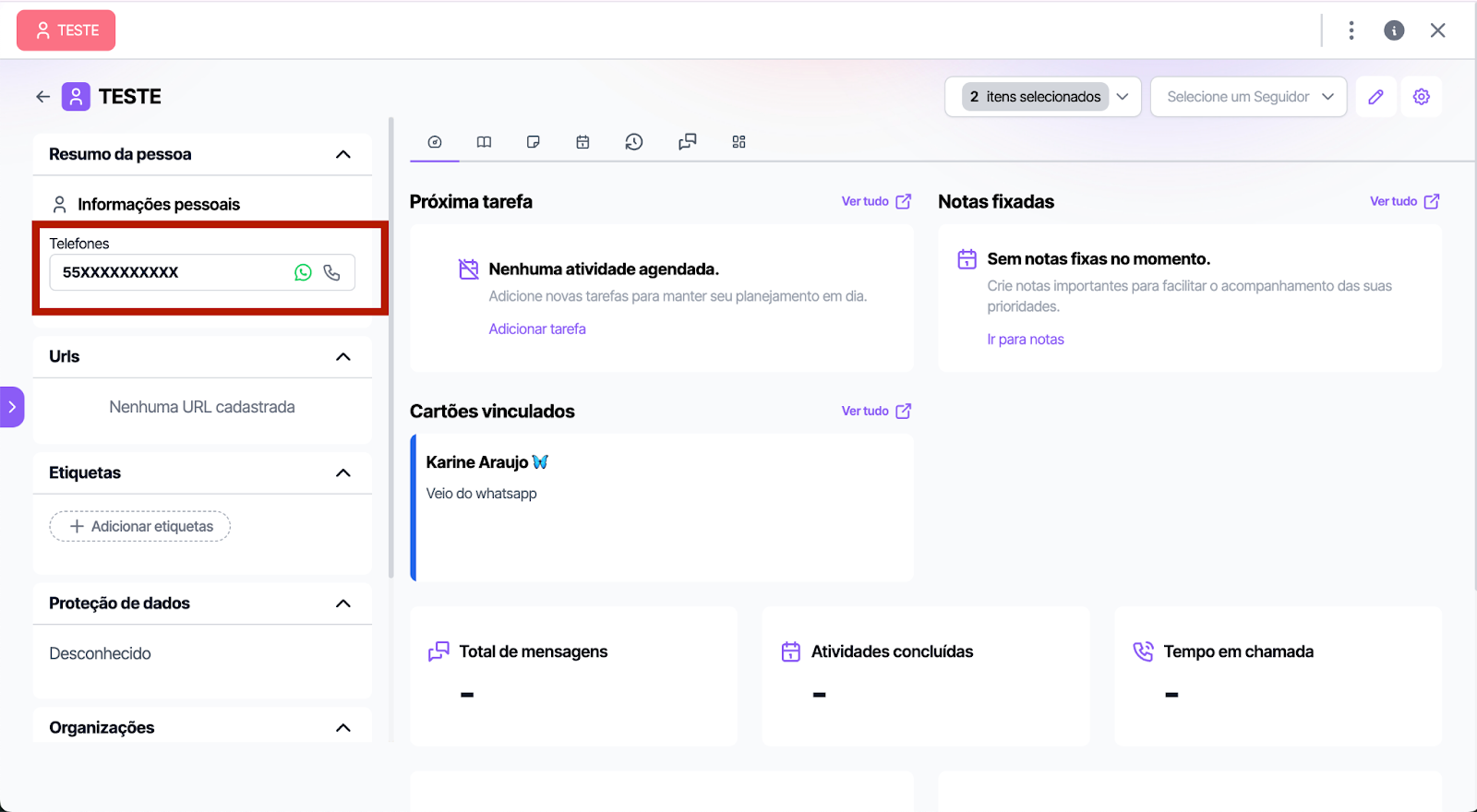Screen dimensions: 1477x812
Task: Open the edit pencil icon
Action: (x=1375, y=97)
